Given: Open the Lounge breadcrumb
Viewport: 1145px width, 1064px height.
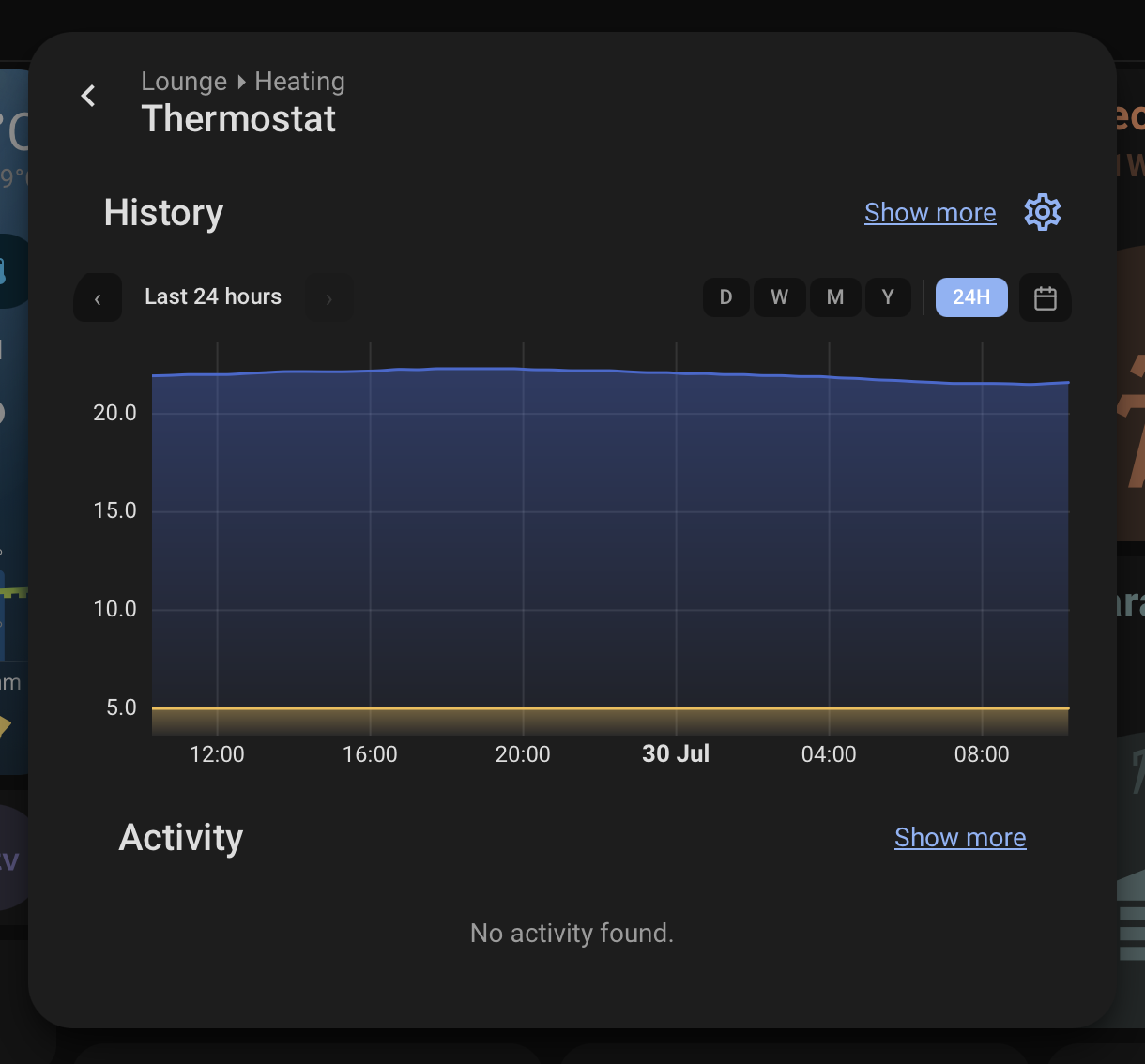Looking at the screenshot, I should (x=184, y=82).
